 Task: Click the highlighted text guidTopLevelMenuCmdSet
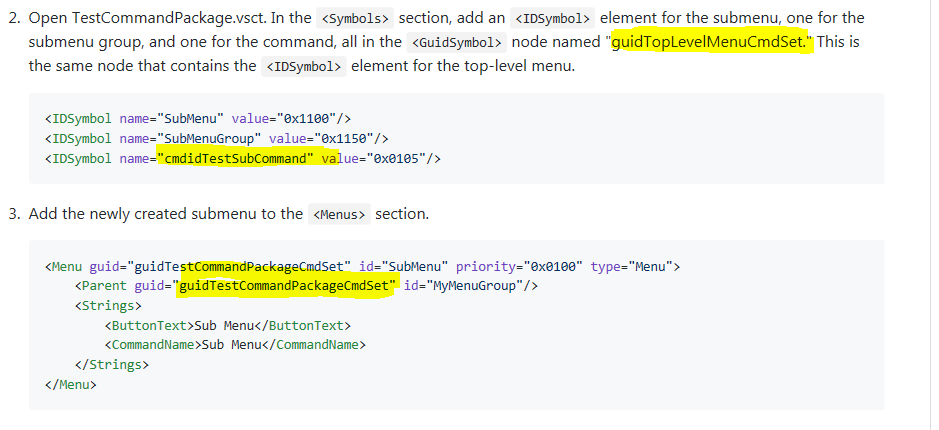(x=712, y=43)
